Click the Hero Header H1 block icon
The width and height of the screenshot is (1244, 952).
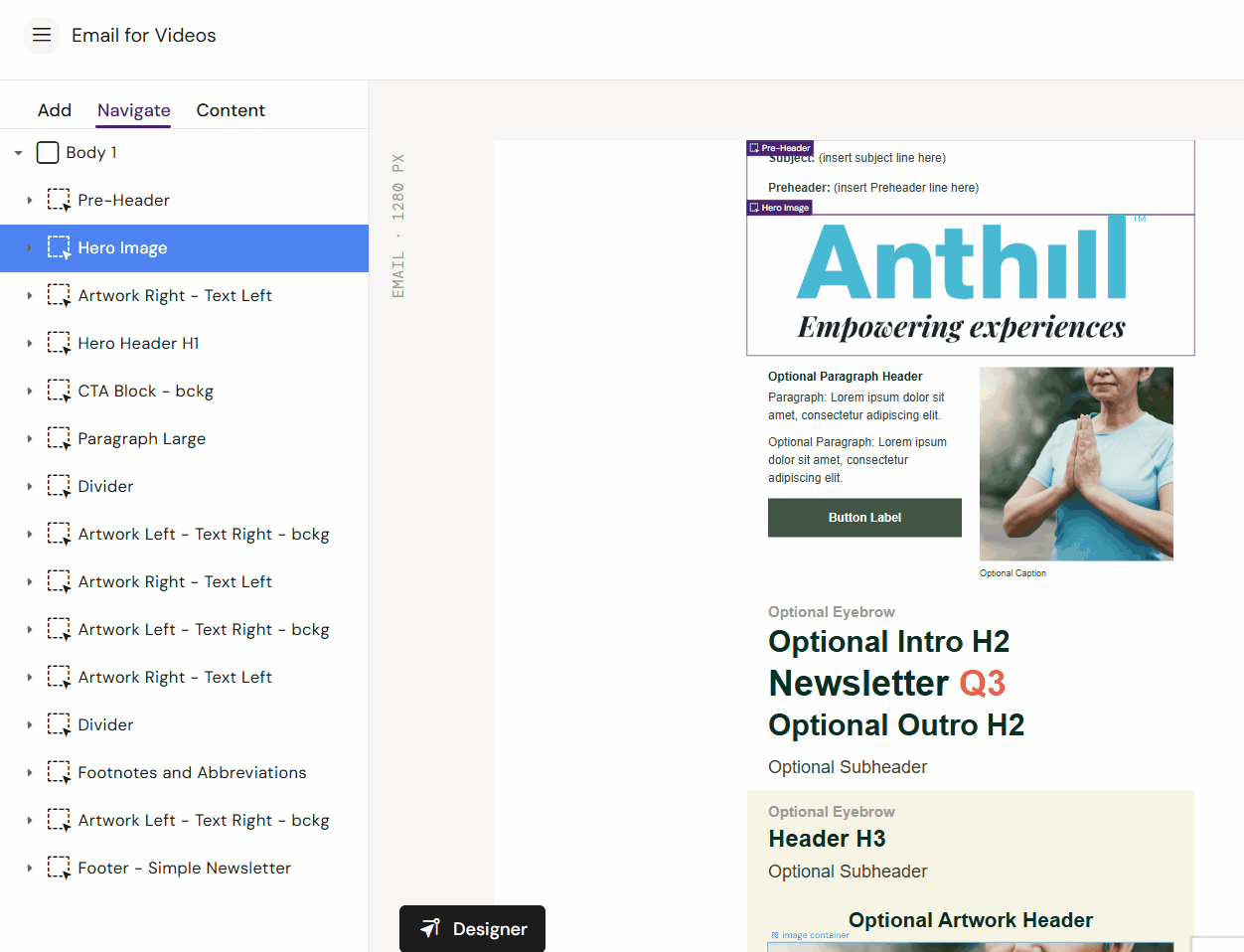click(x=59, y=344)
